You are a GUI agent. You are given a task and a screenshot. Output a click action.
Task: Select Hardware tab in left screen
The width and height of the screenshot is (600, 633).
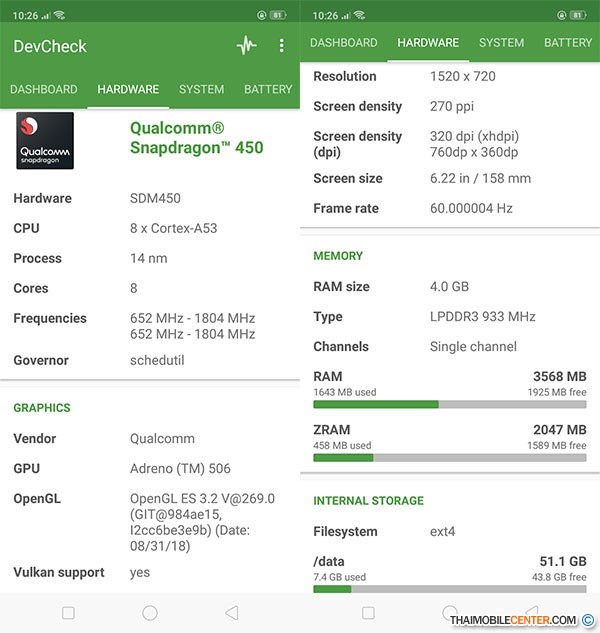[x=128, y=89]
